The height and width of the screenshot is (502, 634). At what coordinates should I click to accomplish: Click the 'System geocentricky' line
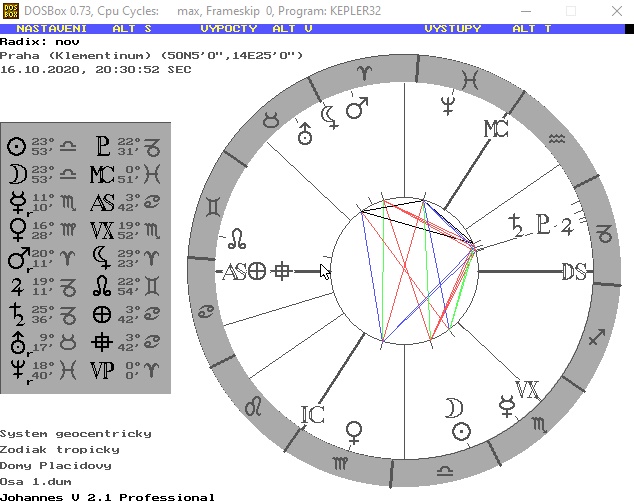tap(76, 434)
